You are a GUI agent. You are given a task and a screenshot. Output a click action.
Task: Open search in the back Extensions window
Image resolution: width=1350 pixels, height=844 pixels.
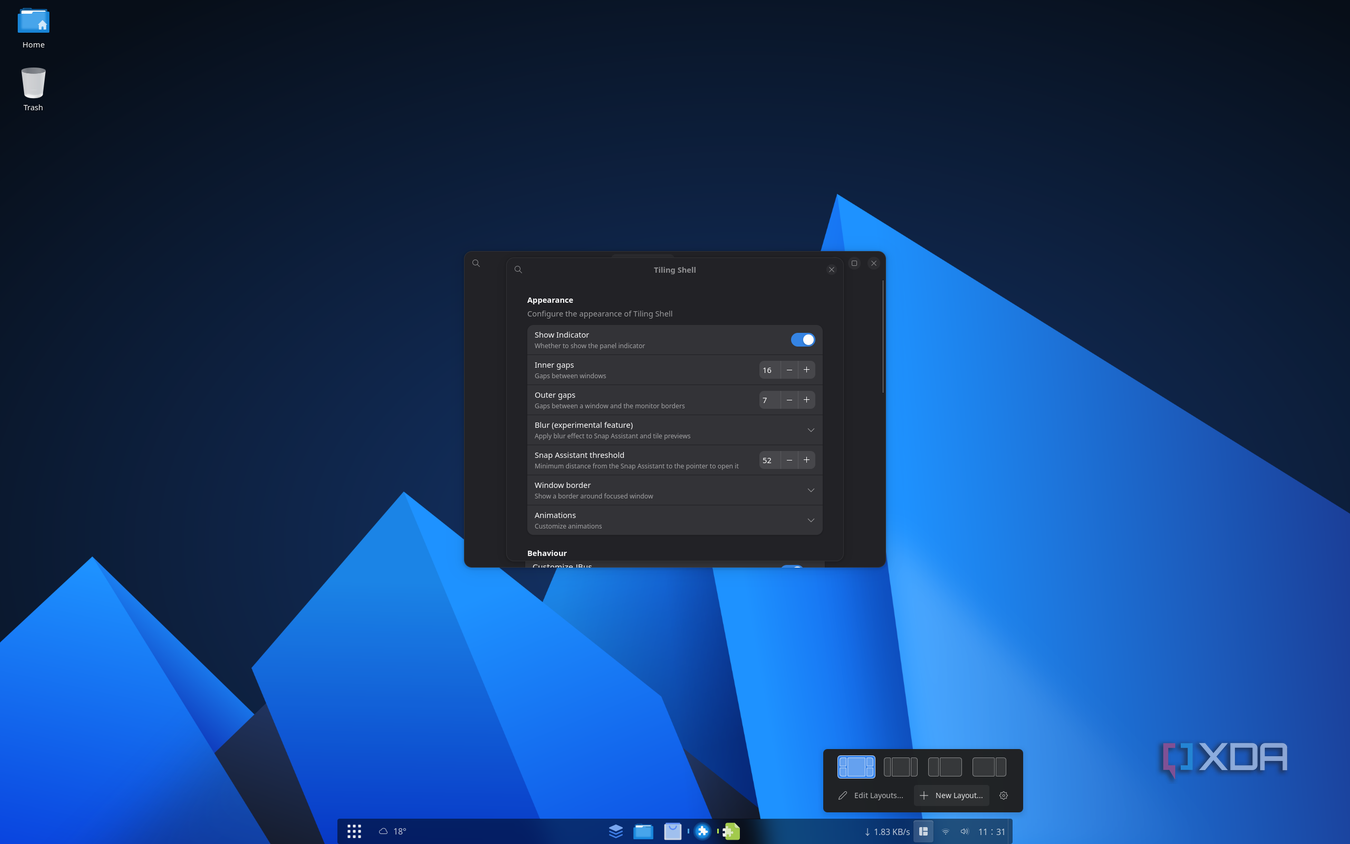476,264
